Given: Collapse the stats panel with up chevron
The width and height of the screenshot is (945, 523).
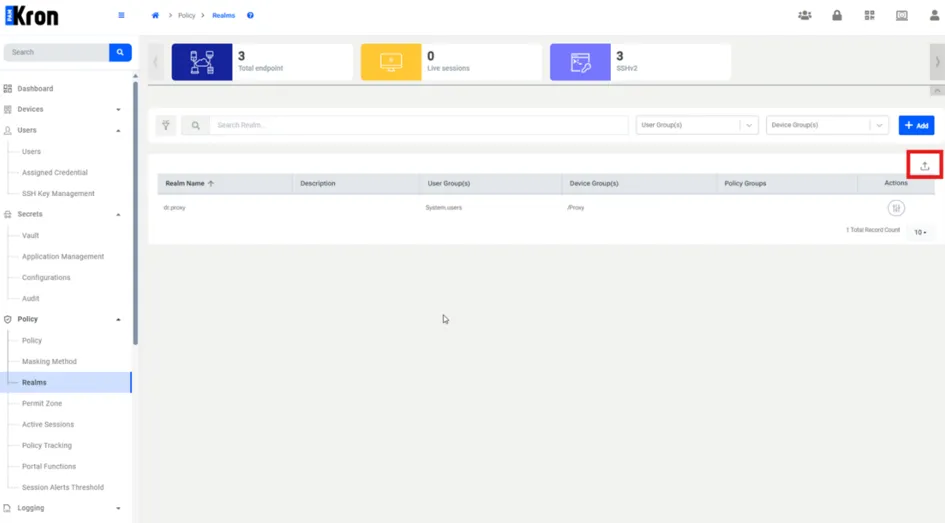Looking at the screenshot, I should (937, 91).
